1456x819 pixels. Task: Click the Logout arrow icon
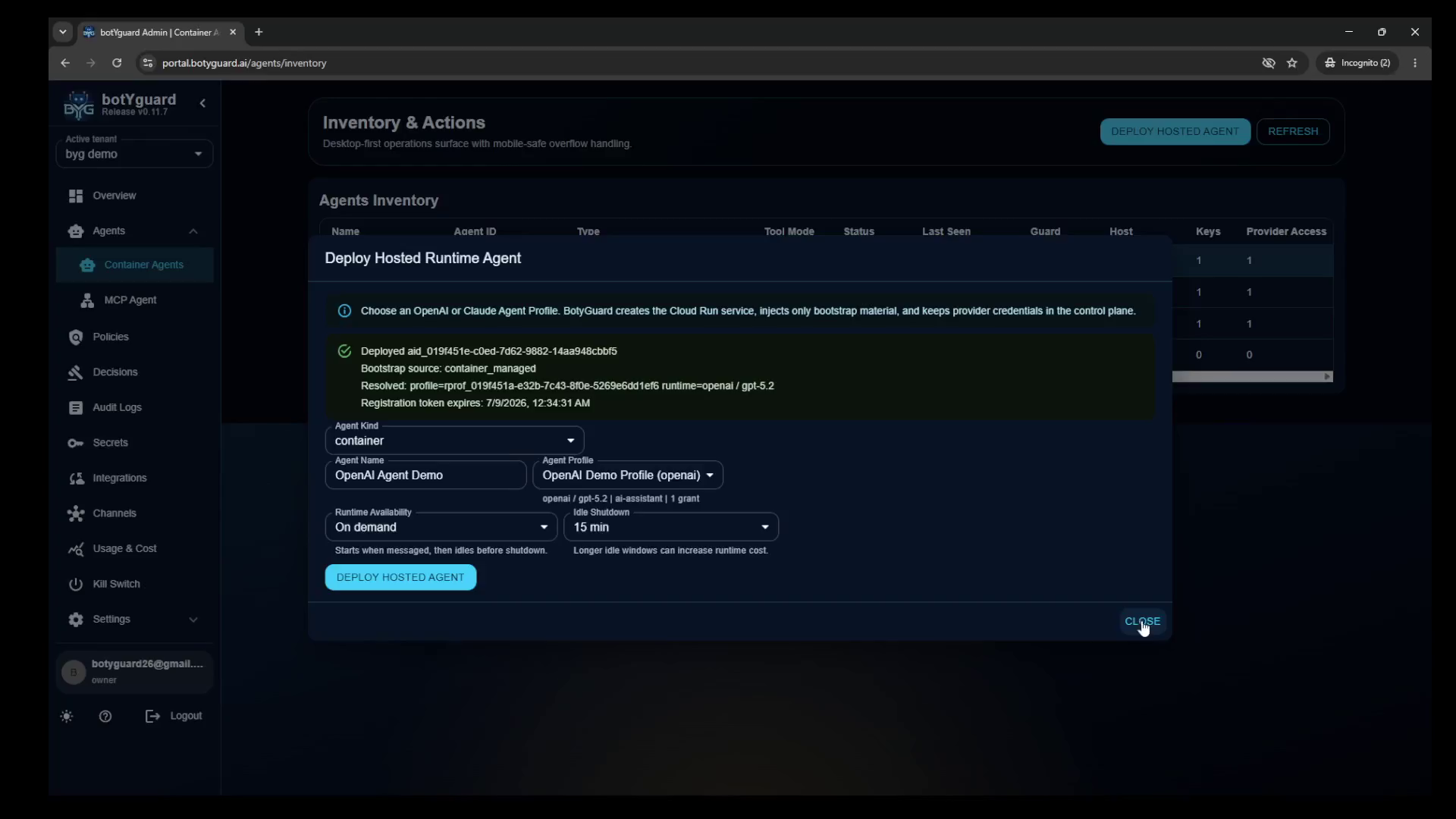[x=152, y=717]
